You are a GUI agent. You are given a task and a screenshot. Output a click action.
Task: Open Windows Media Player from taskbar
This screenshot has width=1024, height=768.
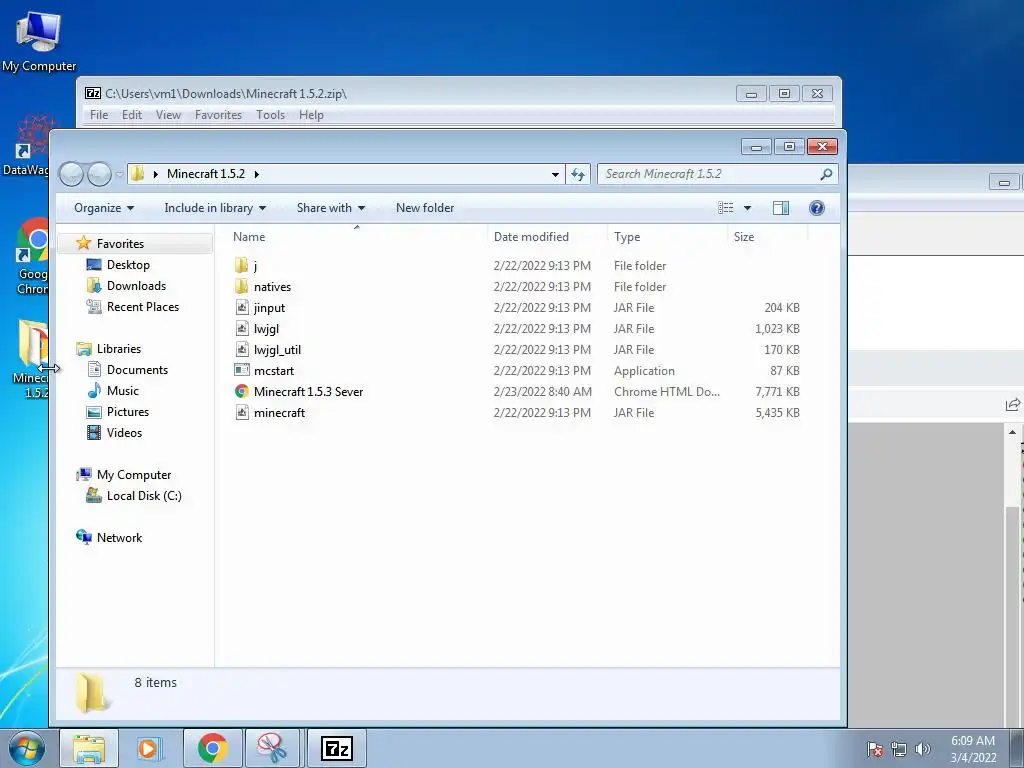[150, 748]
